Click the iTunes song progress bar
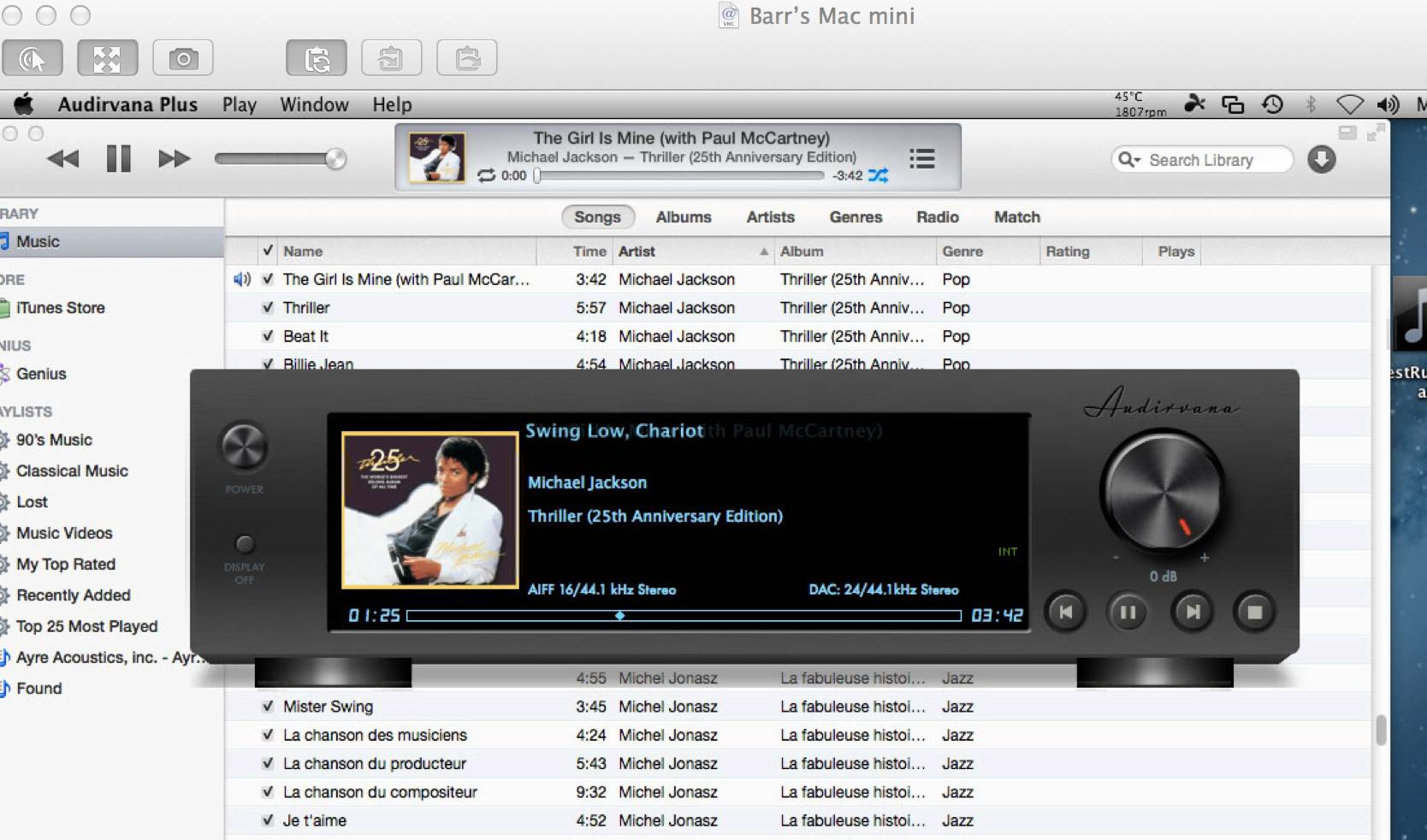Viewport: 1427px width, 840px height. tap(679, 175)
